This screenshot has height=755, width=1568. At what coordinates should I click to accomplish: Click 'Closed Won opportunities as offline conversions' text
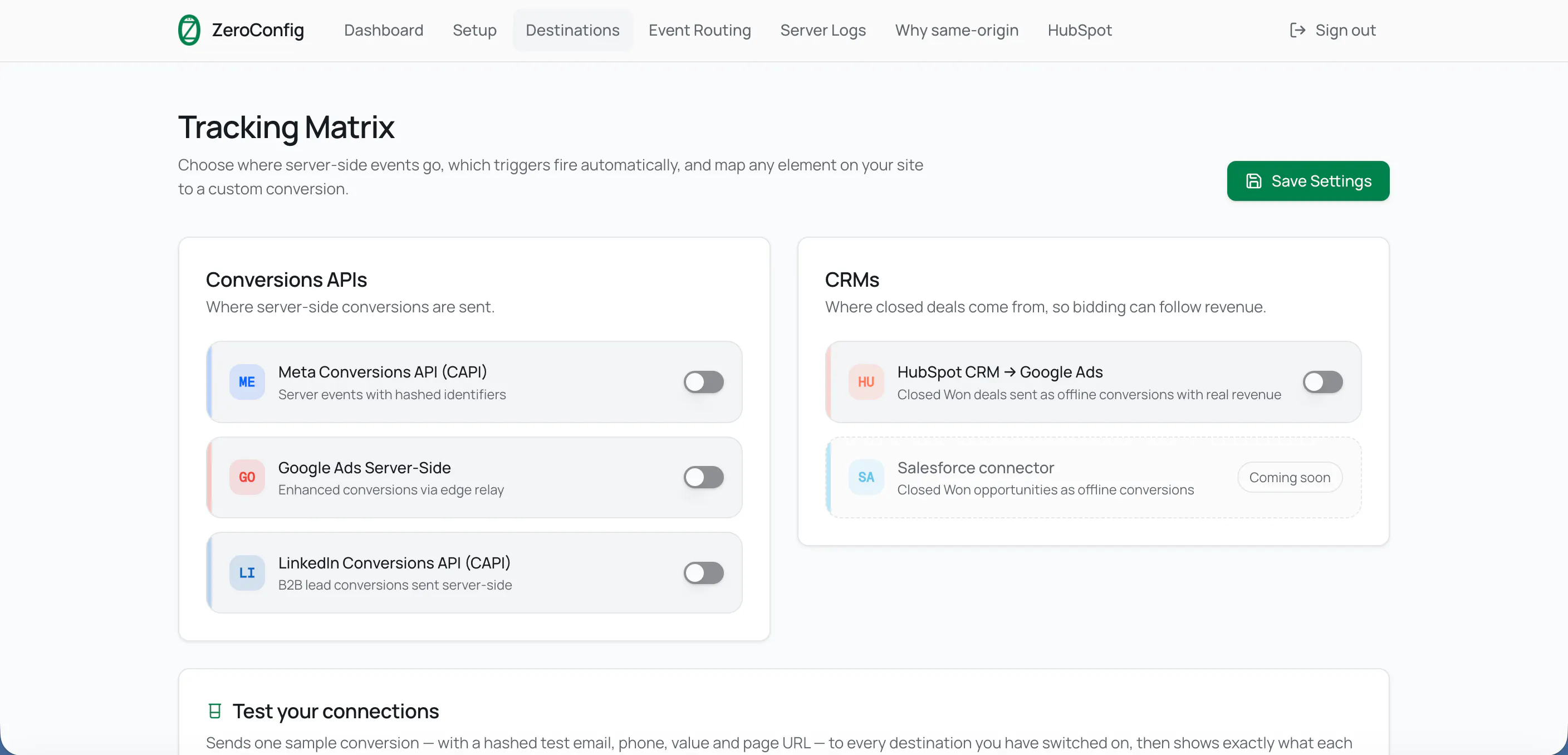pos(1046,489)
